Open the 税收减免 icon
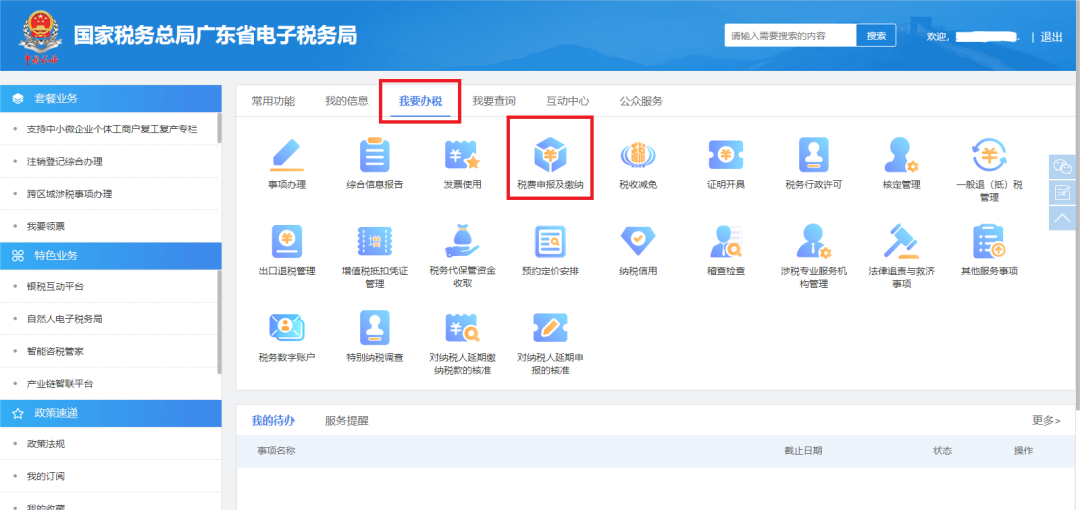The width and height of the screenshot is (1080, 510). [x=638, y=155]
